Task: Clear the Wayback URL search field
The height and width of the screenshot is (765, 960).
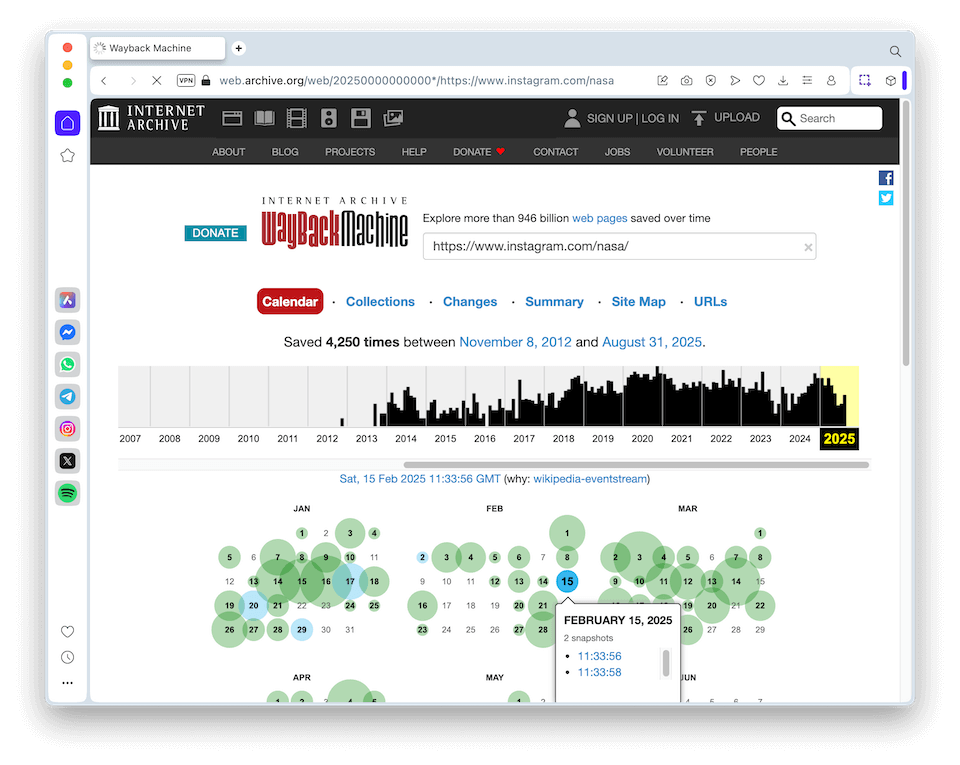Action: (808, 247)
